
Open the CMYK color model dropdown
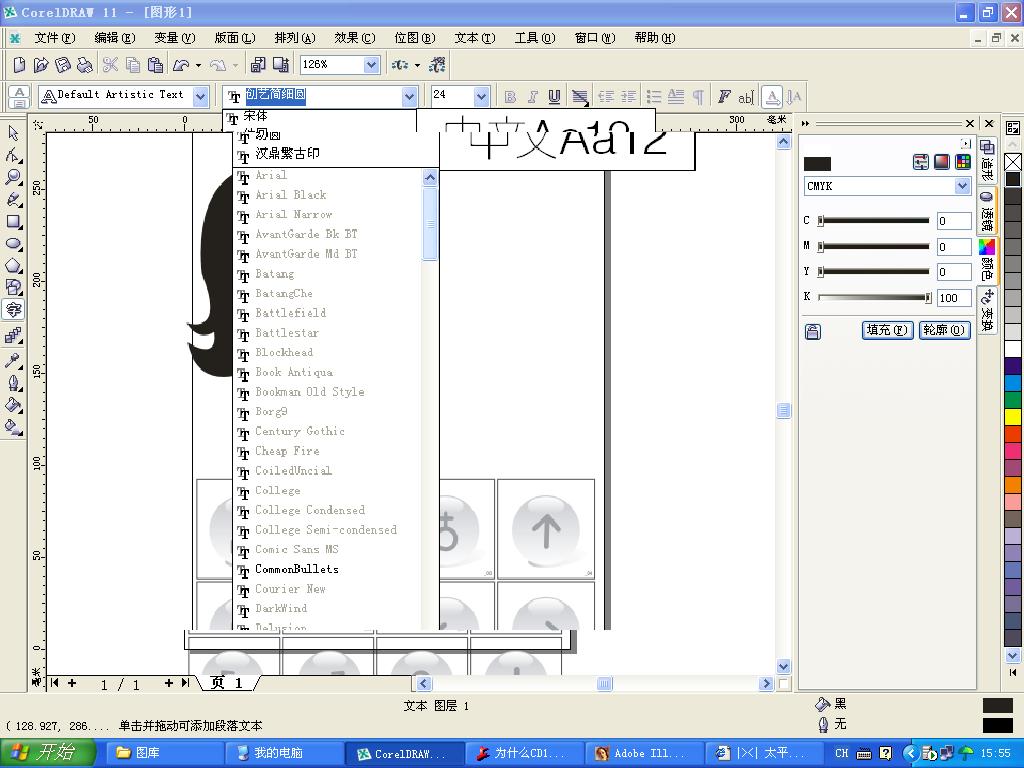pyautogui.click(x=962, y=186)
